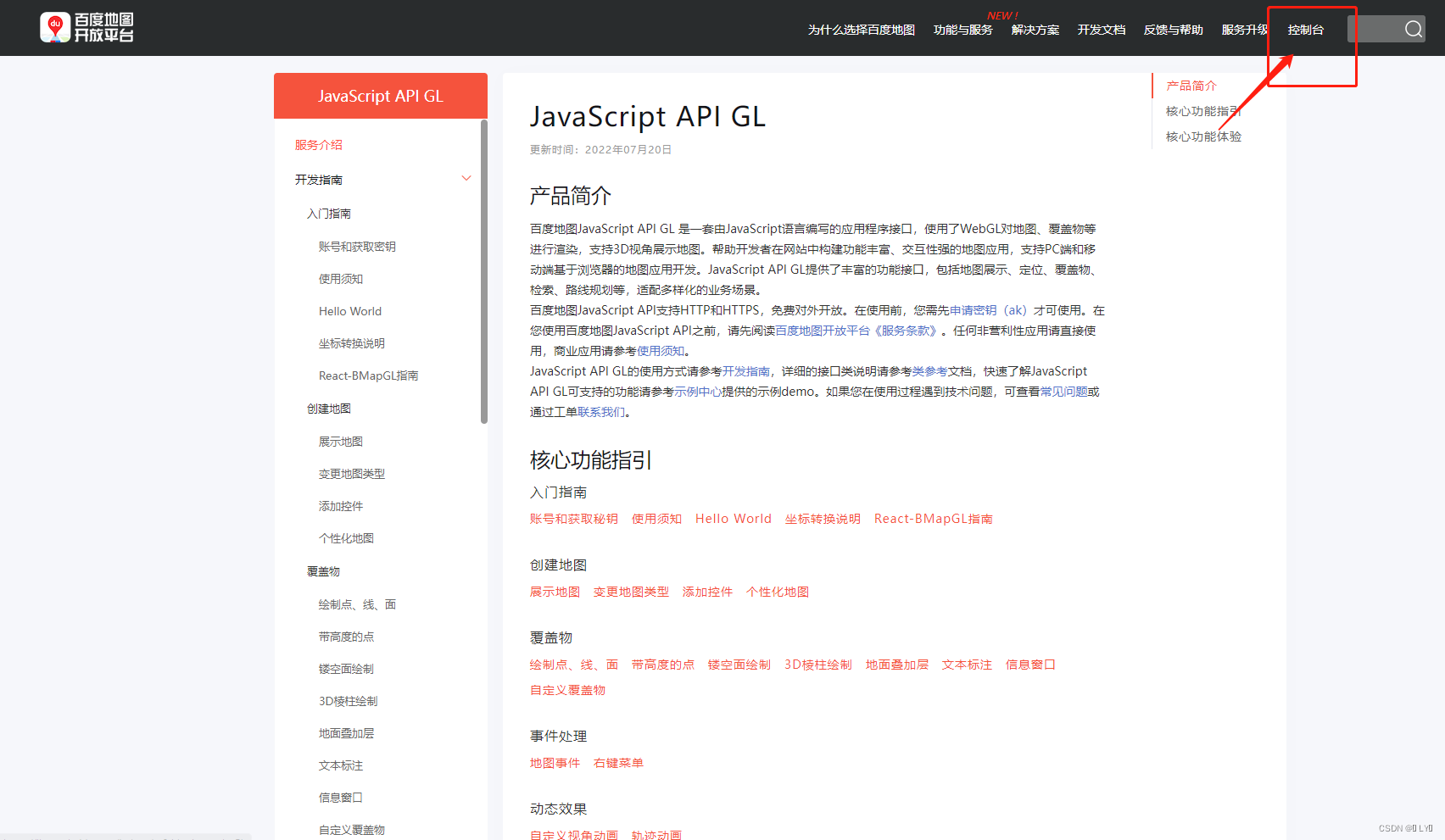Select 服务介绍 in the sidebar
The height and width of the screenshot is (840, 1445).
(x=318, y=144)
